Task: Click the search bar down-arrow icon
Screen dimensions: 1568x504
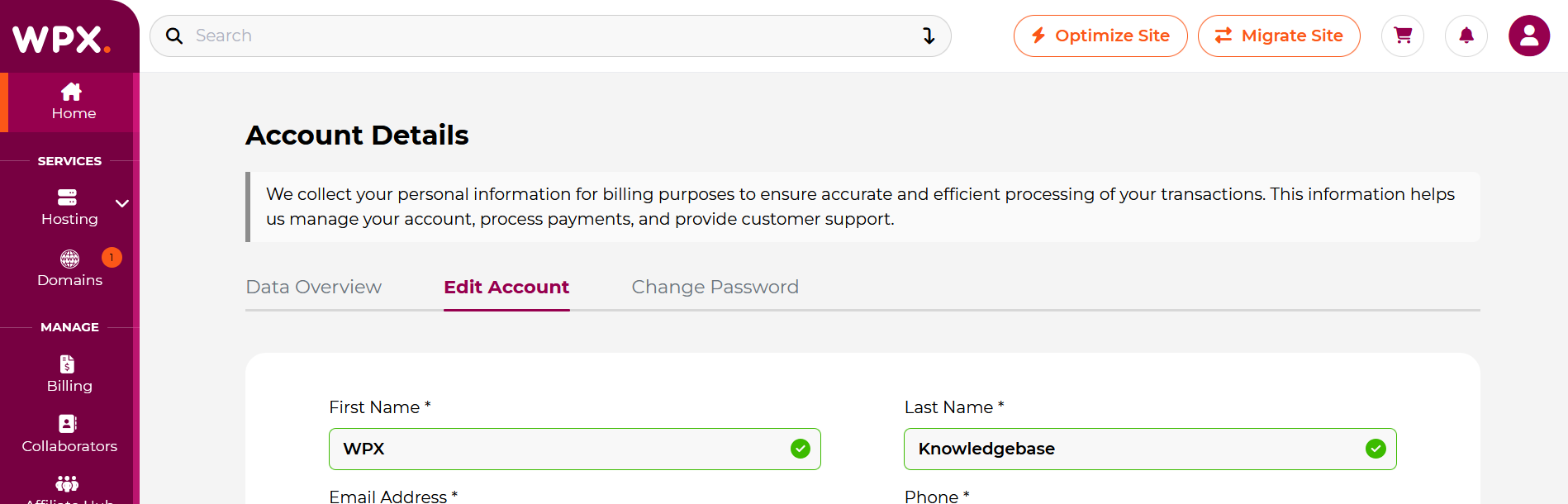Action: 929,36
